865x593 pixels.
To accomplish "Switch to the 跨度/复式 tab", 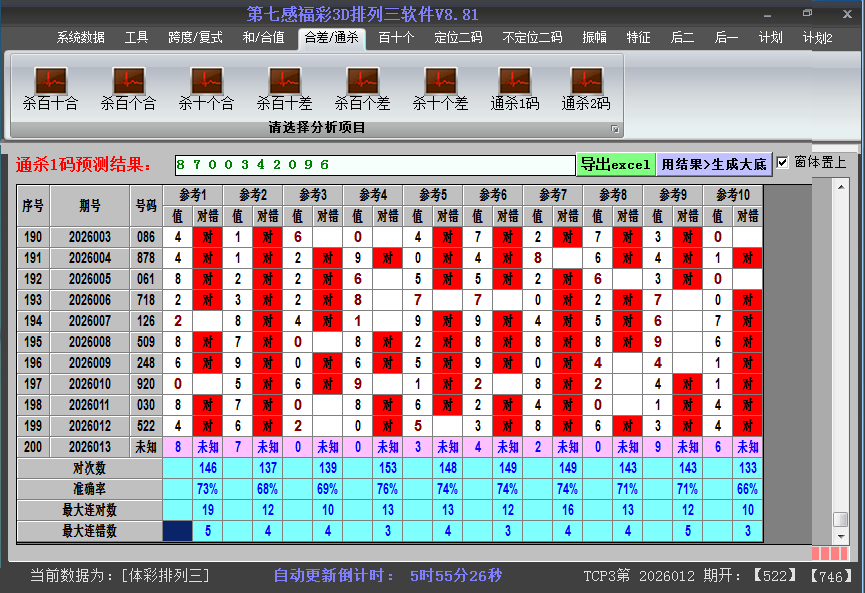I will tap(195, 38).
